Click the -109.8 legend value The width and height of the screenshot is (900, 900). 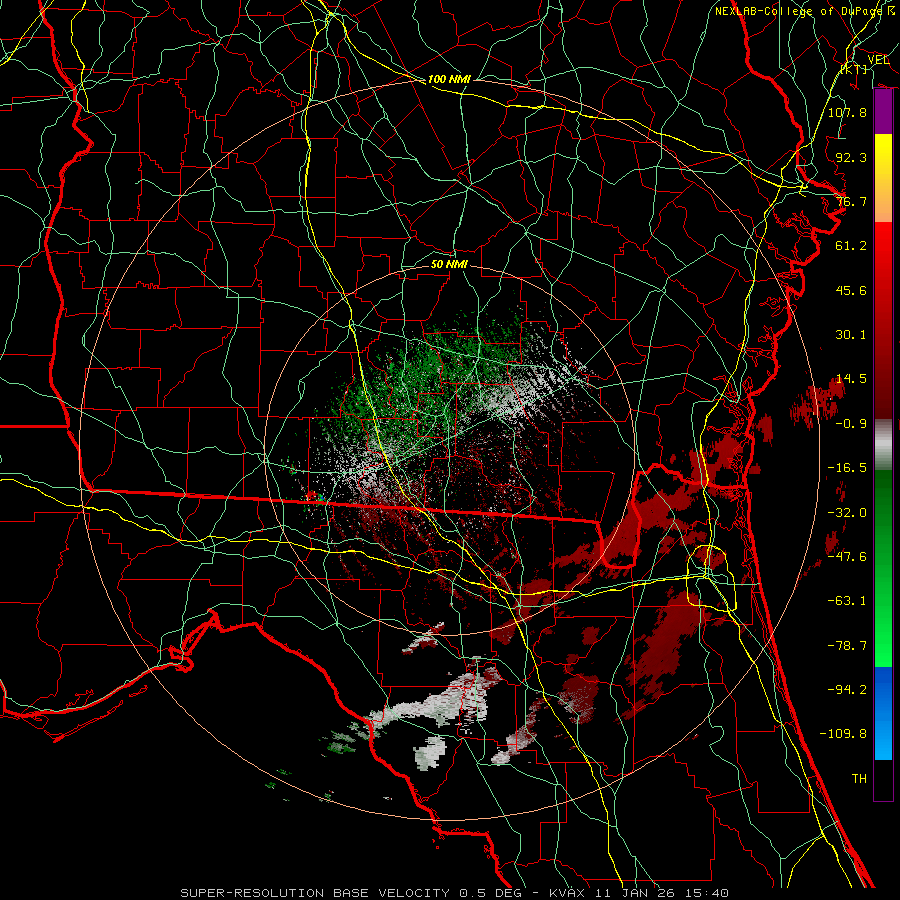click(x=843, y=734)
